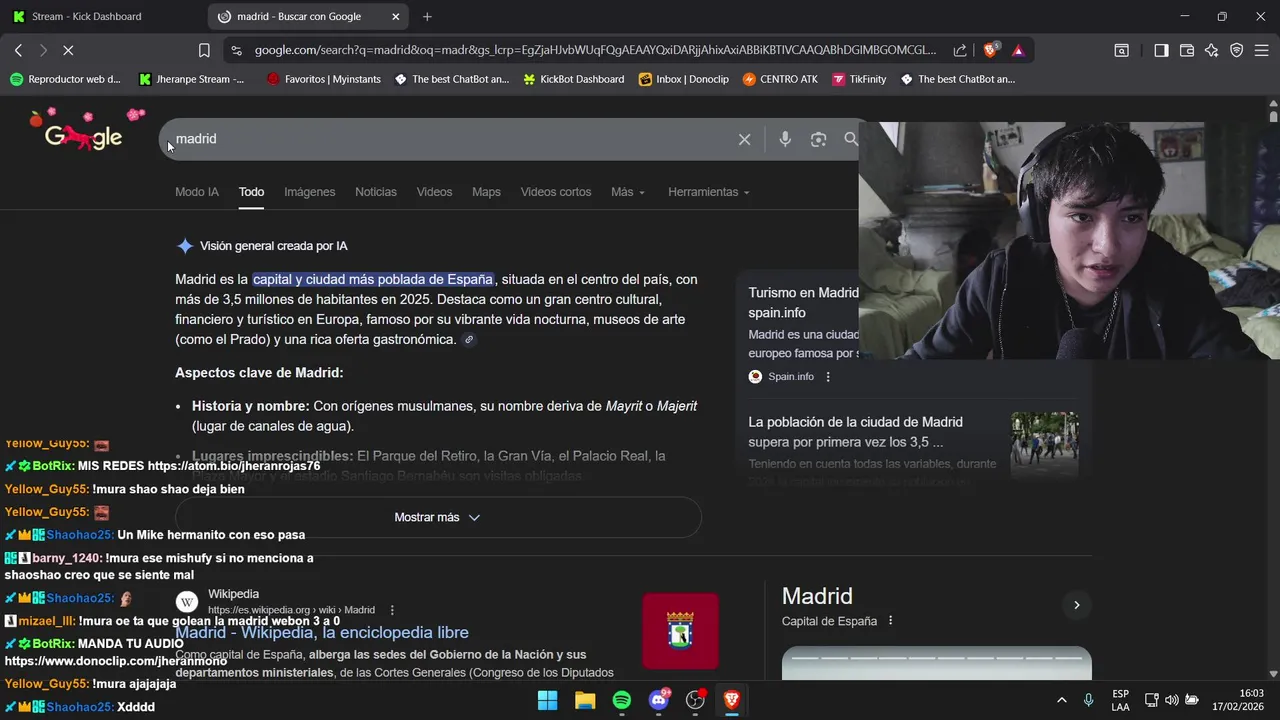Expand the Más dropdown

pyautogui.click(x=628, y=192)
